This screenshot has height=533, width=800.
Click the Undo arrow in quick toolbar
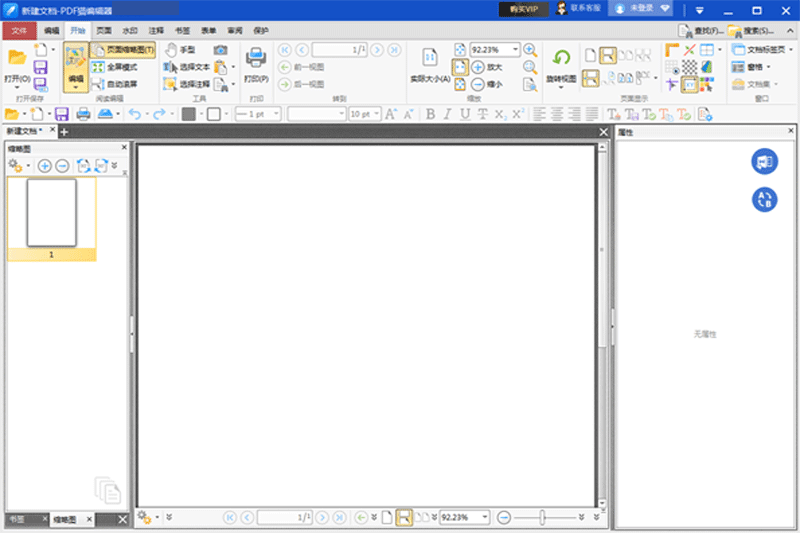[x=135, y=114]
